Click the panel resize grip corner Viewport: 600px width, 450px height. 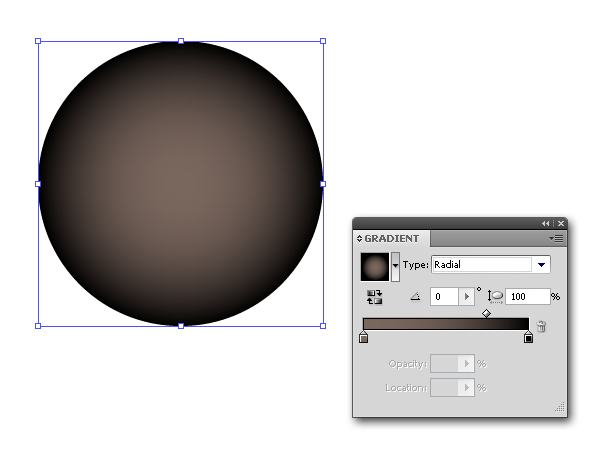click(560, 407)
